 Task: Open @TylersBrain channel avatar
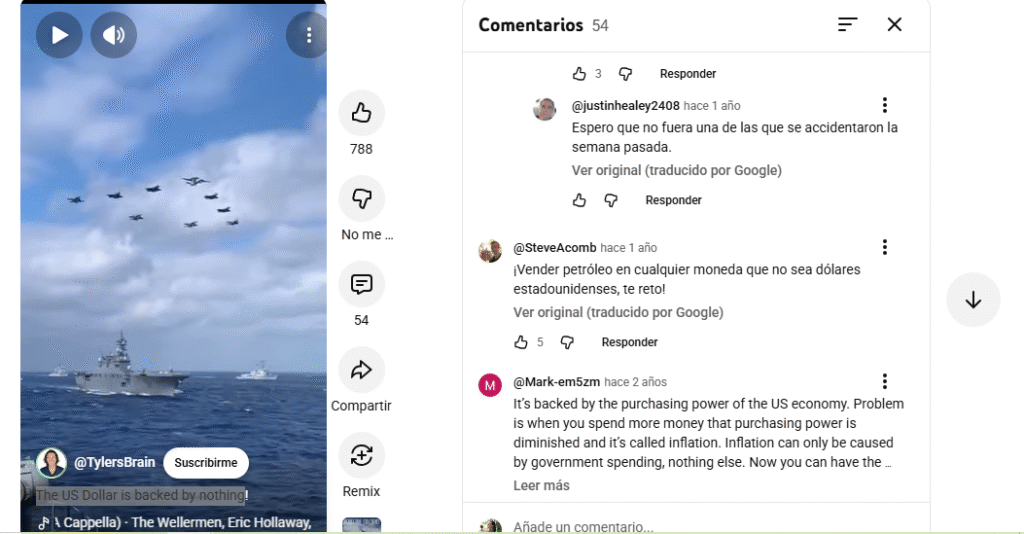tap(51, 463)
